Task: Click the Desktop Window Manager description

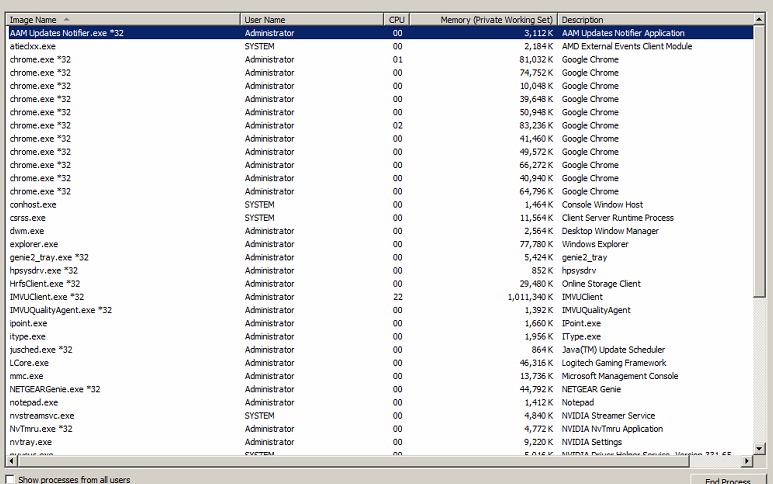Action: (x=610, y=231)
